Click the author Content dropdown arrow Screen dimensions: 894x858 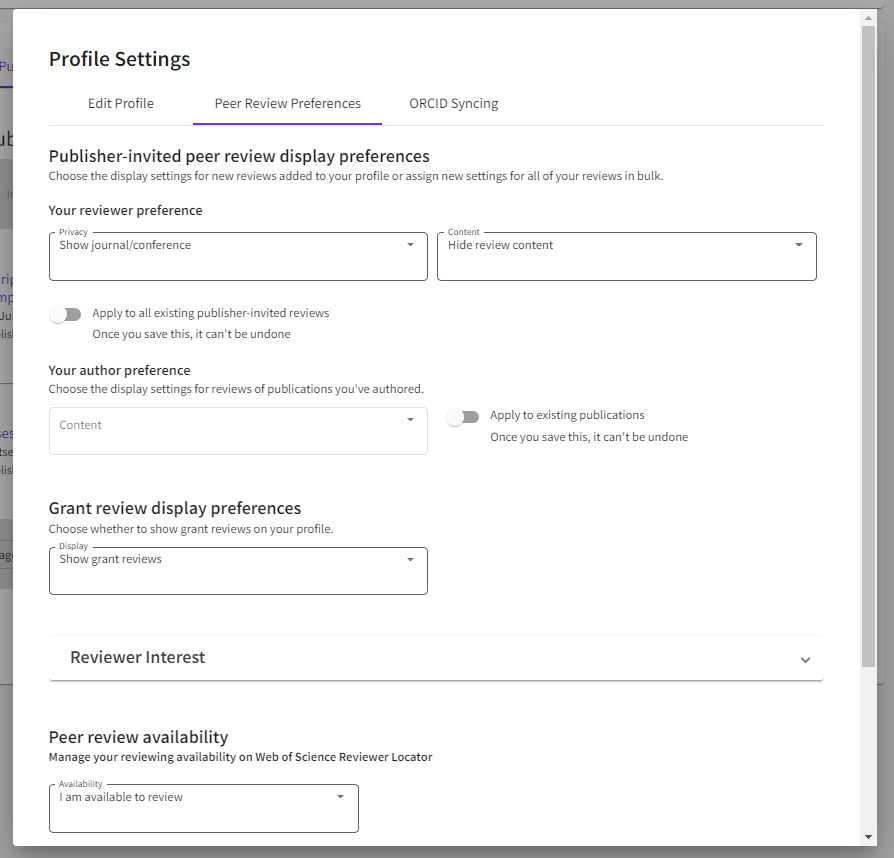(x=410, y=420)
